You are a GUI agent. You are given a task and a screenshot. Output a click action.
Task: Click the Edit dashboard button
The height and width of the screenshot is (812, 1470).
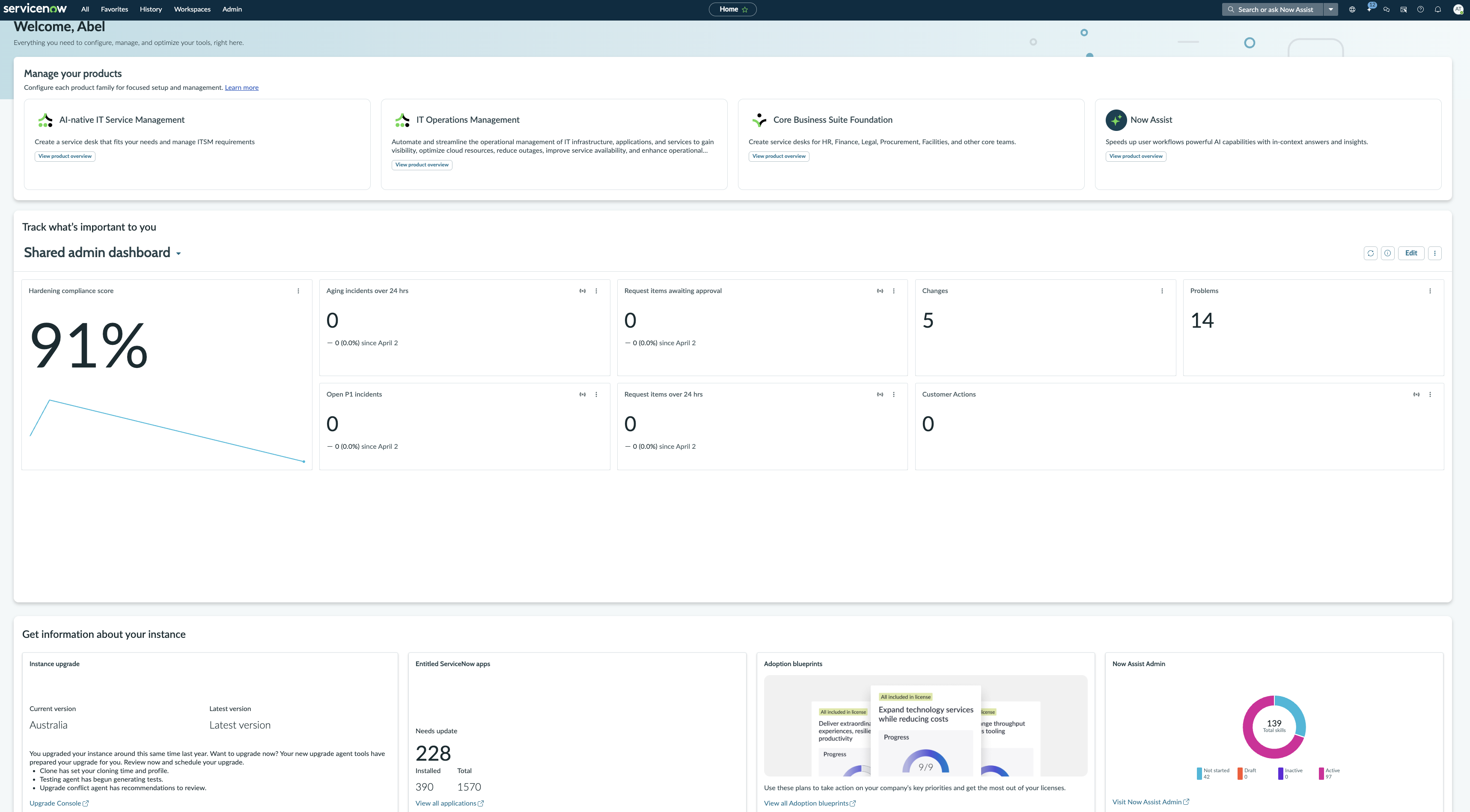click(1410, 253)
